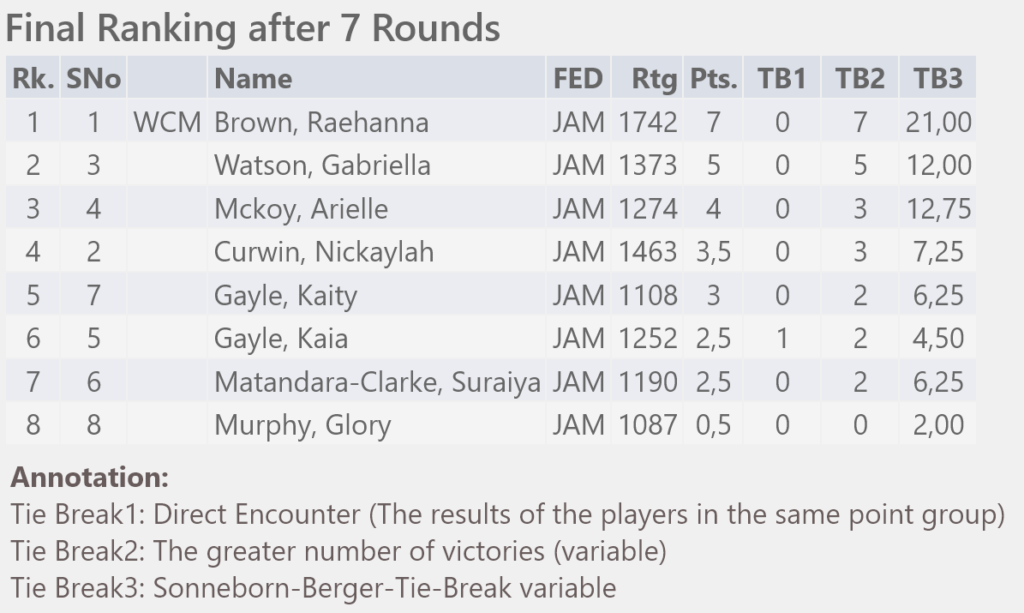Click the Pts. column header

[713, 79]
